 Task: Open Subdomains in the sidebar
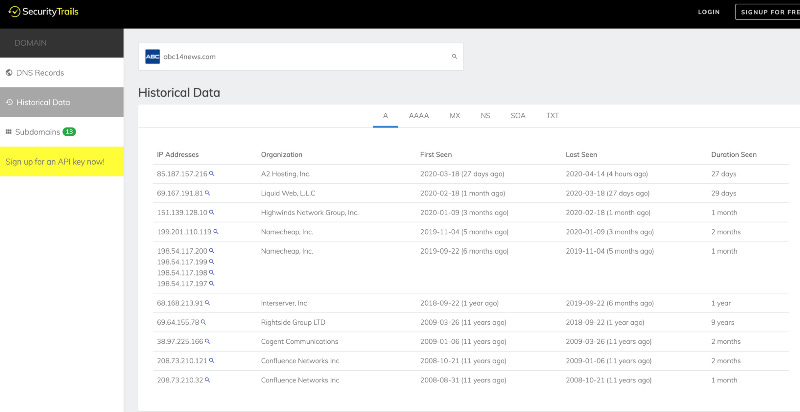62,132
